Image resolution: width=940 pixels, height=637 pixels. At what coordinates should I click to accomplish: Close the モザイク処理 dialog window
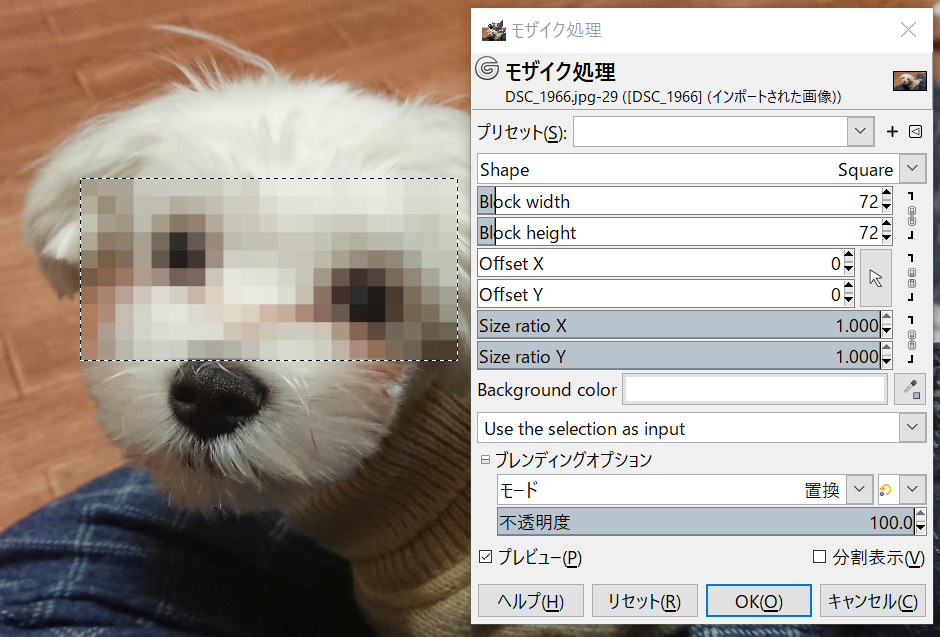click(x=908, y=30)
